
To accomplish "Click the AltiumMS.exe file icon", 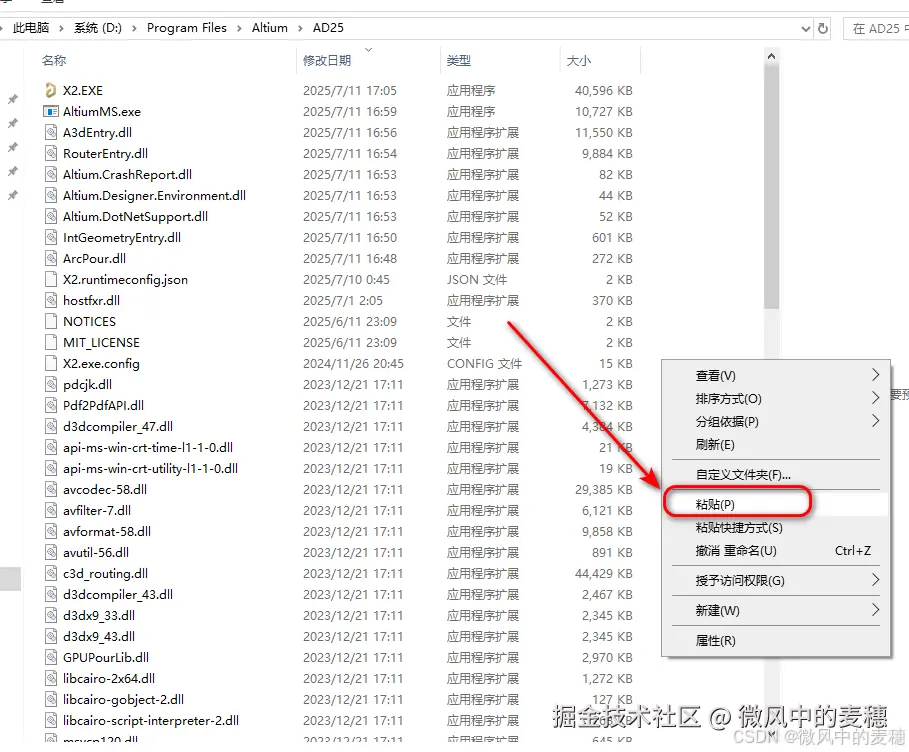I will (51, 111).
